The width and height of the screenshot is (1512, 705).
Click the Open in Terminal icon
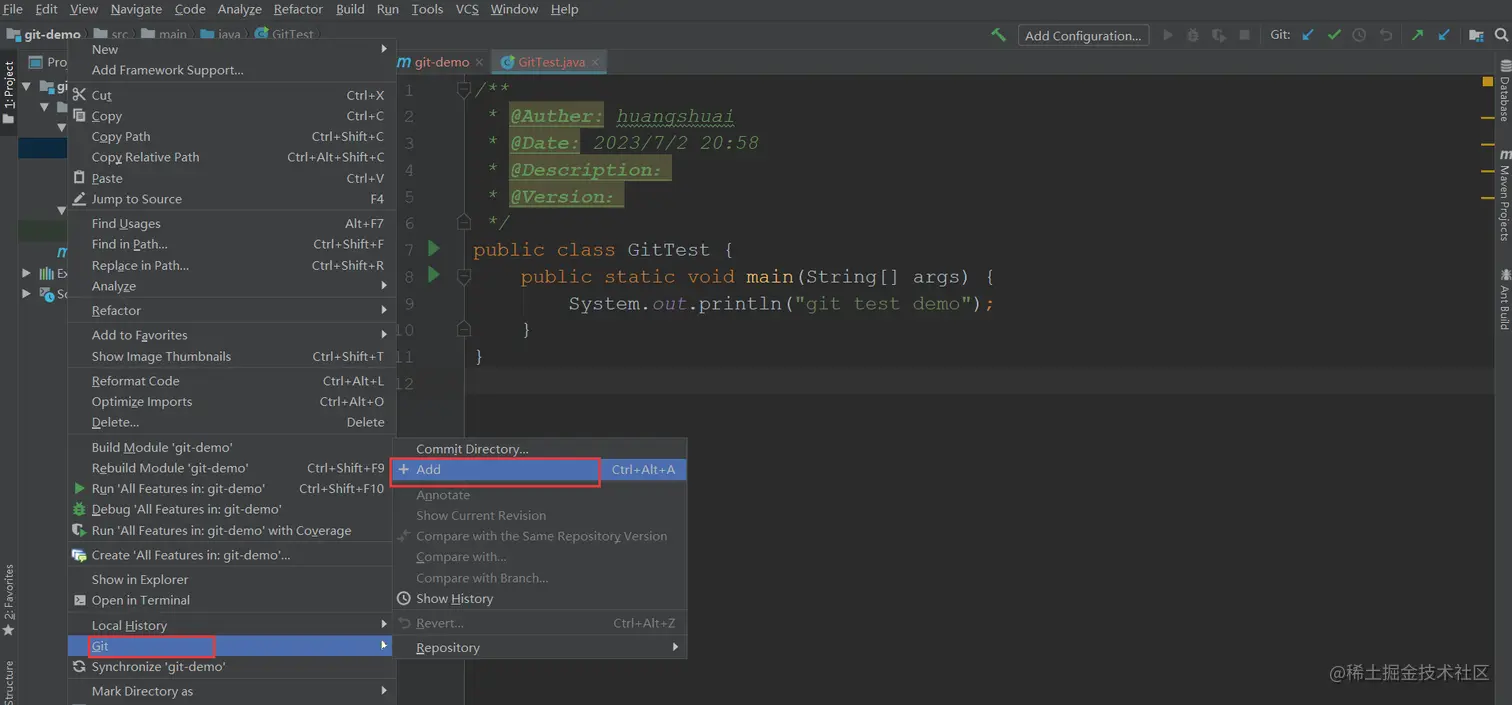click(79, 600)
